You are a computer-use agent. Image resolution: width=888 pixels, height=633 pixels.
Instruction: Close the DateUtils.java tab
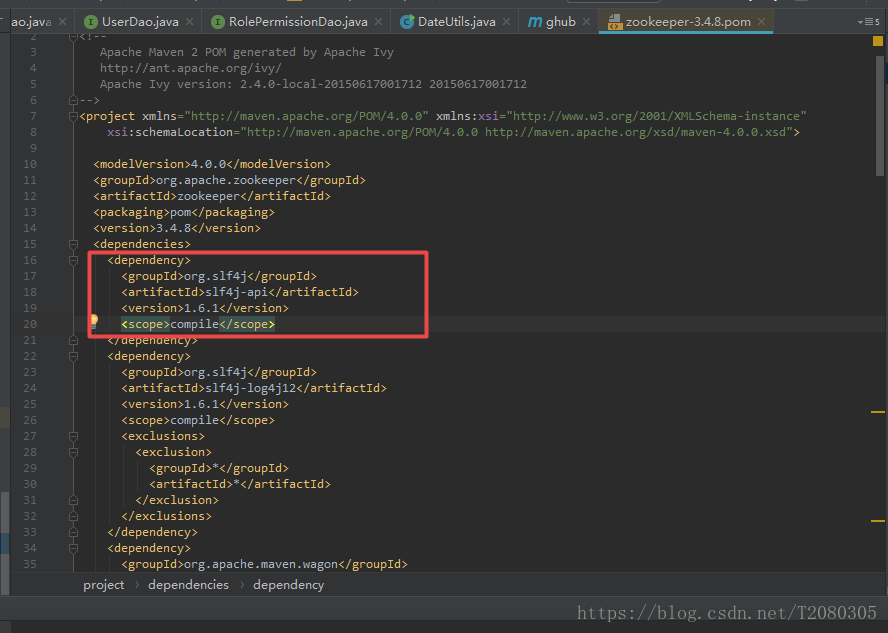(506, 22)
